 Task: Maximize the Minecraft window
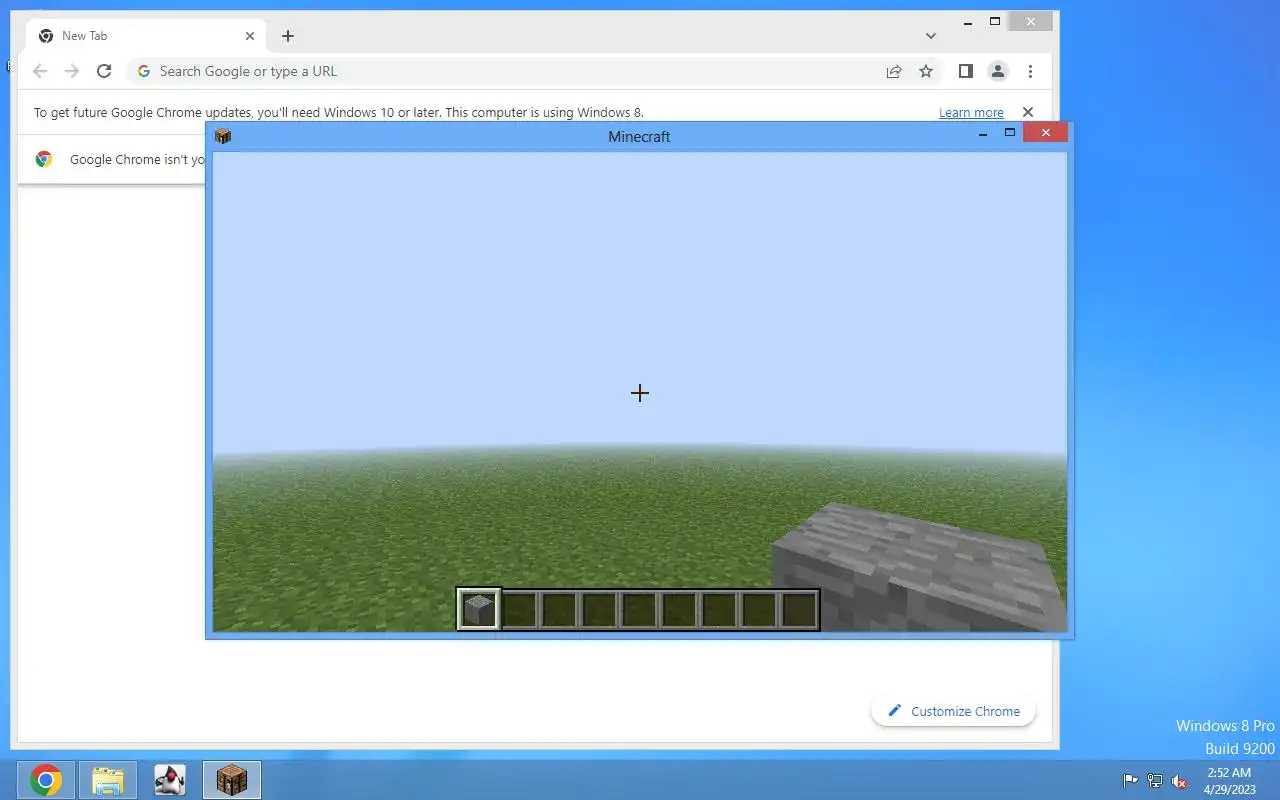[x=1010, y=133]
